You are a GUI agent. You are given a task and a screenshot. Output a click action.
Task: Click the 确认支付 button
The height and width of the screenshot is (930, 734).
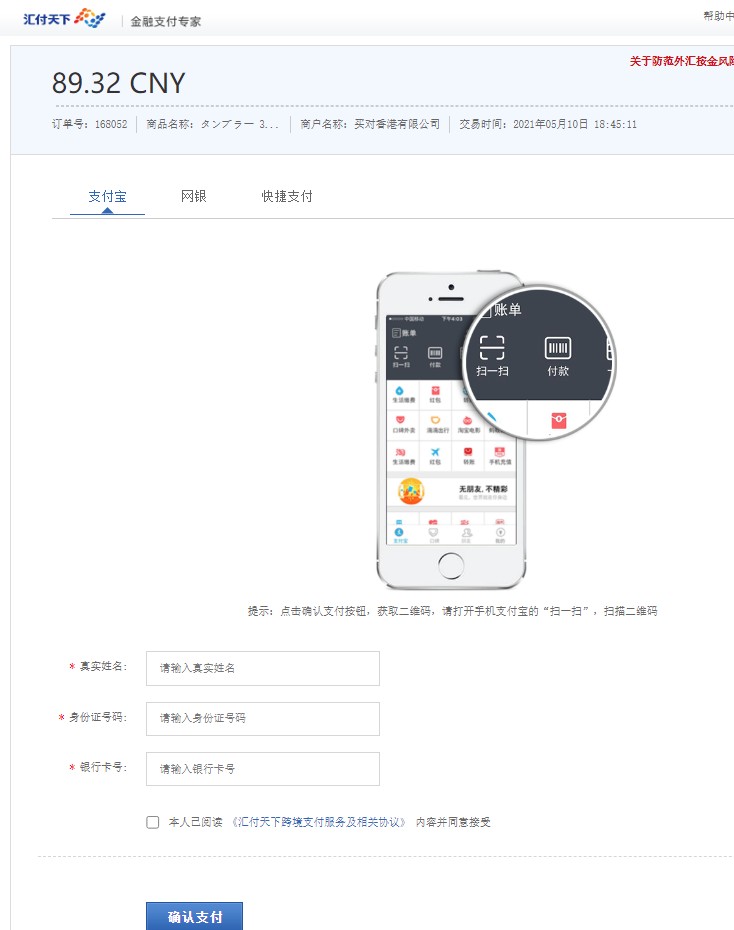tap(194, 916)
